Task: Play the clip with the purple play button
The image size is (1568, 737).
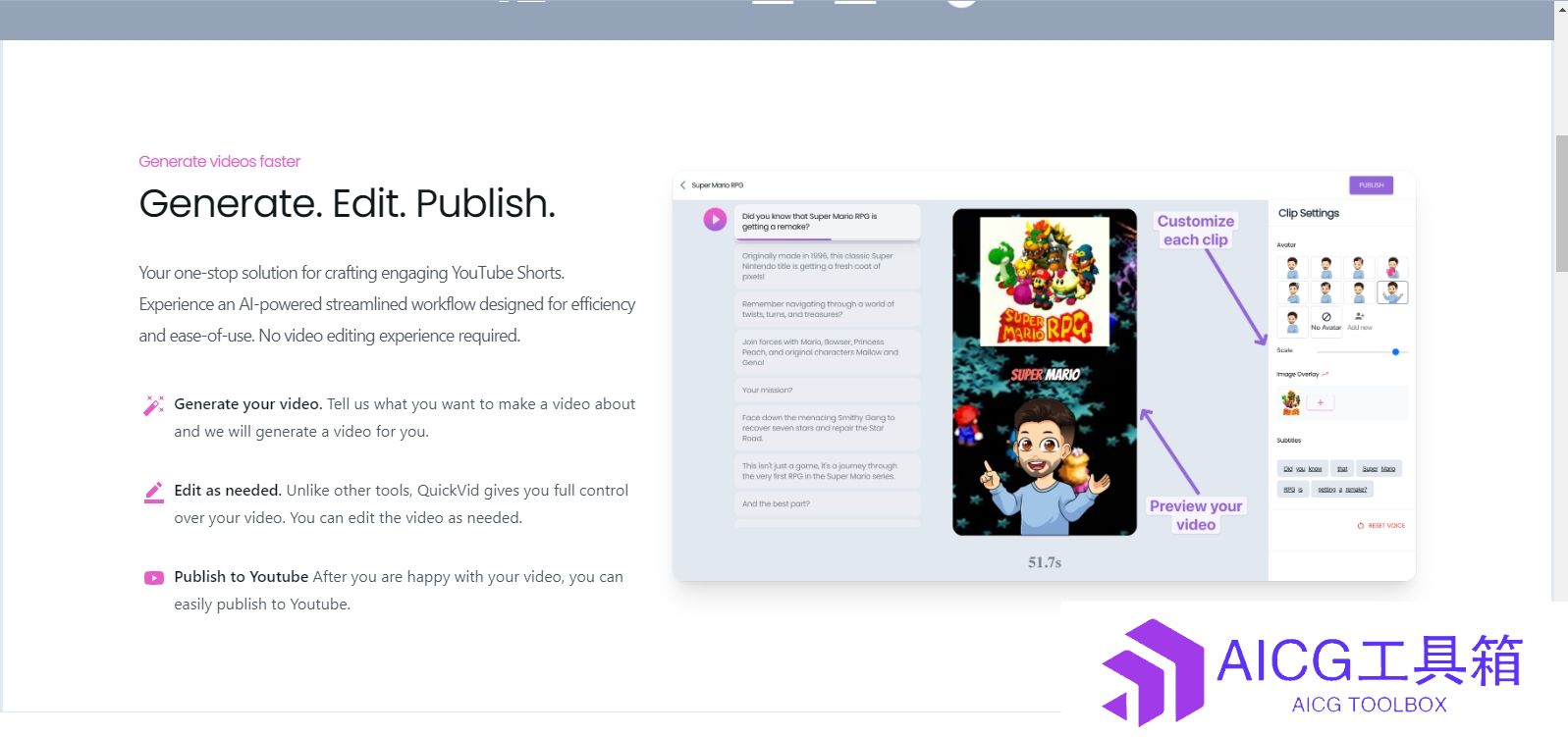Action: (715, 219)
